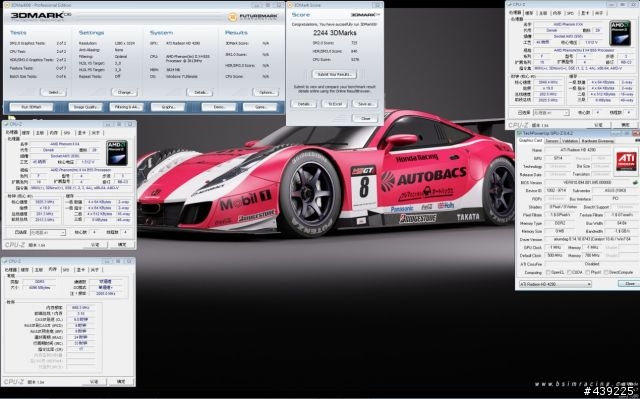Enable the DirectCompute checkbox in GPU-Z
The width and height of the screenshot is (640, 399).
606,272
